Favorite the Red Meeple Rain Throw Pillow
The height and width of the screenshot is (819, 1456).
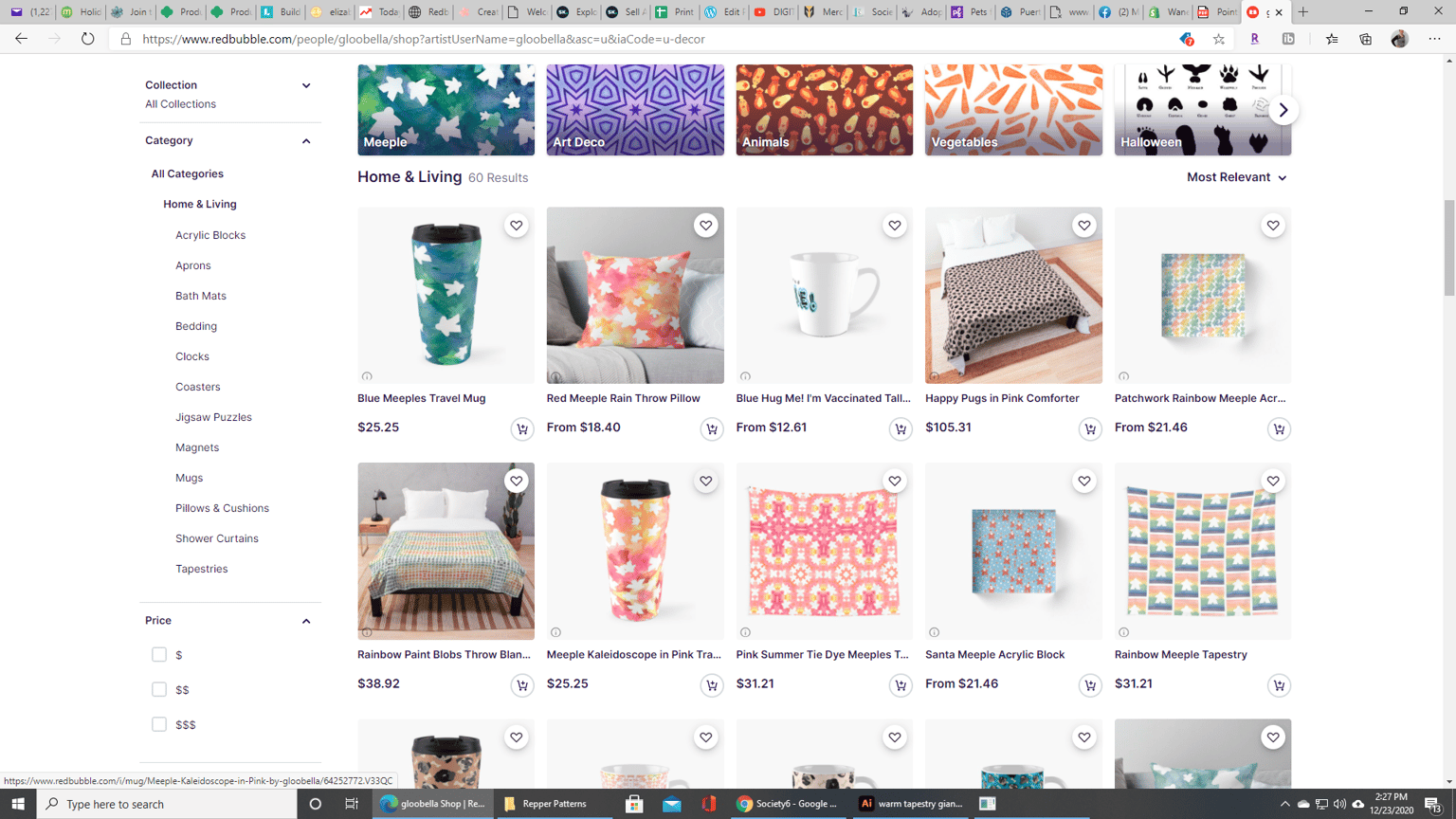pyautogui.click(x=705, y=226)
